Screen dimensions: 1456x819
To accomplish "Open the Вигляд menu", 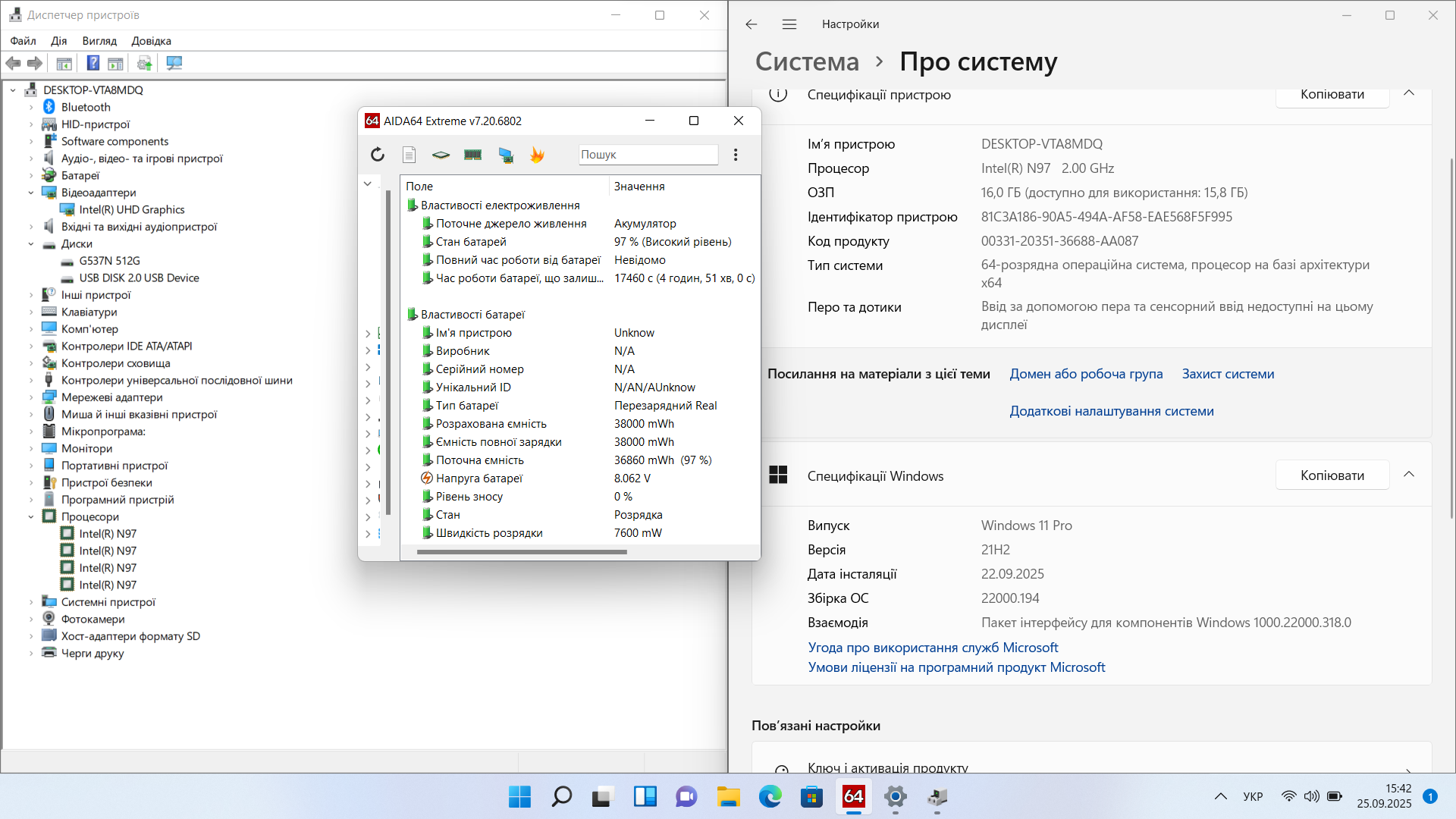I will (99, 41).
